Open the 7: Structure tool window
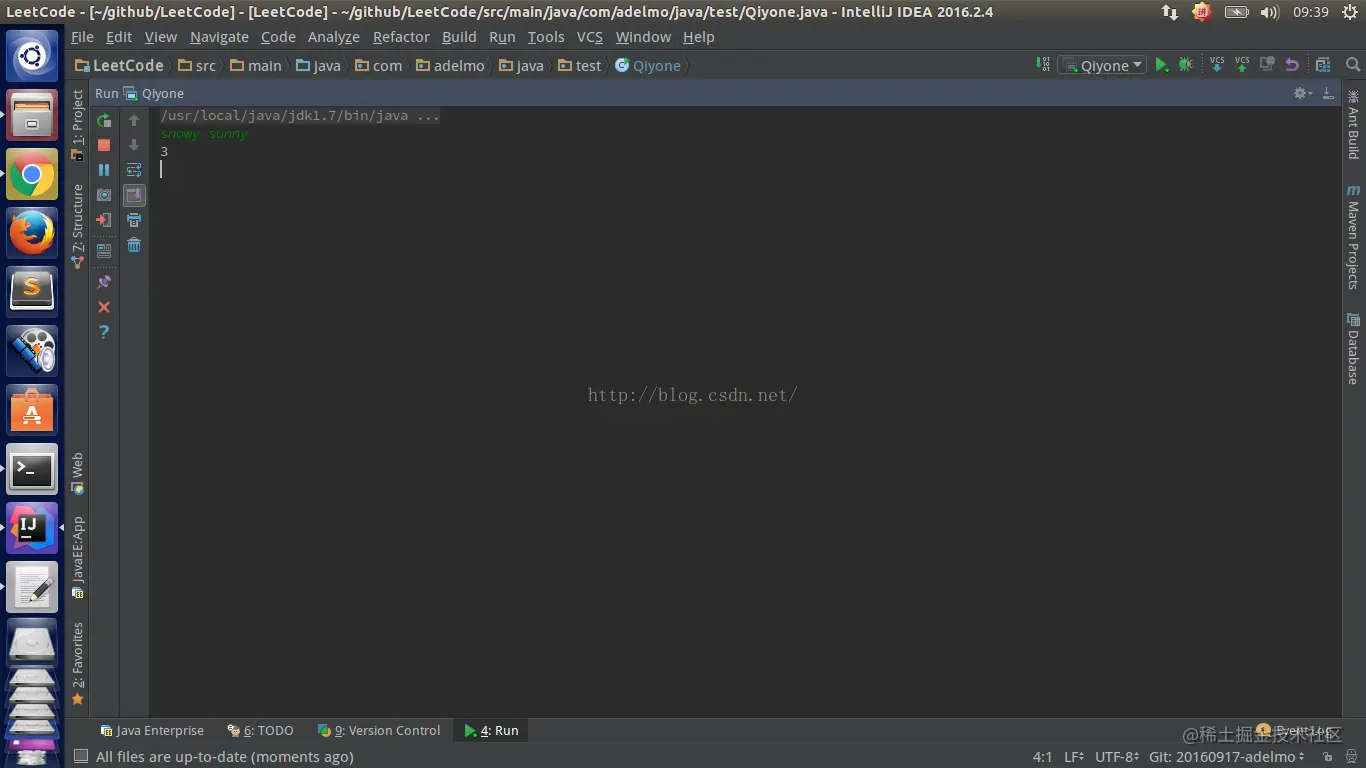The image size is (1366, 768). click(78, 225)
